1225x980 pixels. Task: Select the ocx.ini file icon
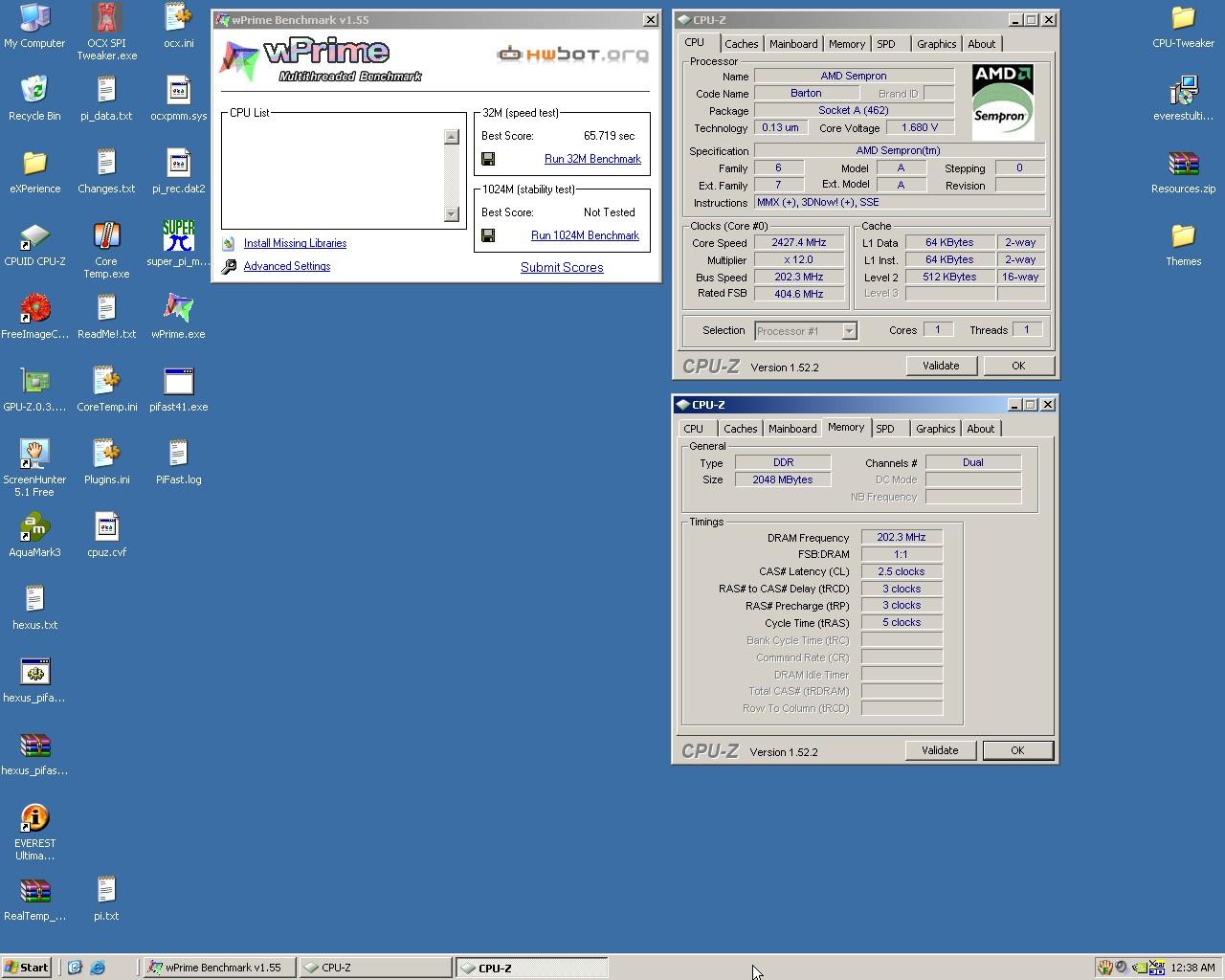pyautogui.click(x=178, y=25)
